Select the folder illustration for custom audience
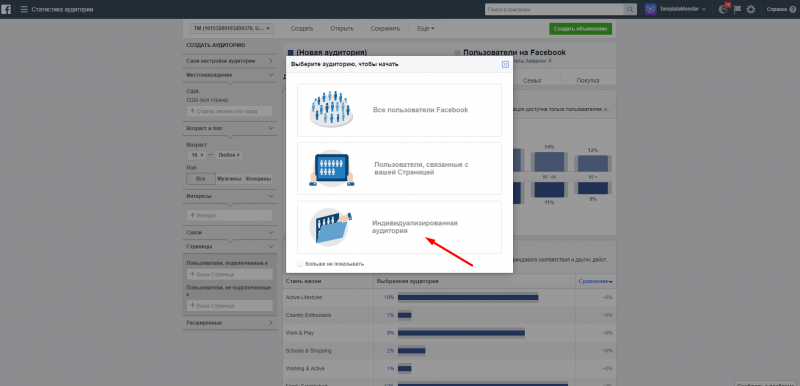Screen dimensions: 800x386 point(331,227)
